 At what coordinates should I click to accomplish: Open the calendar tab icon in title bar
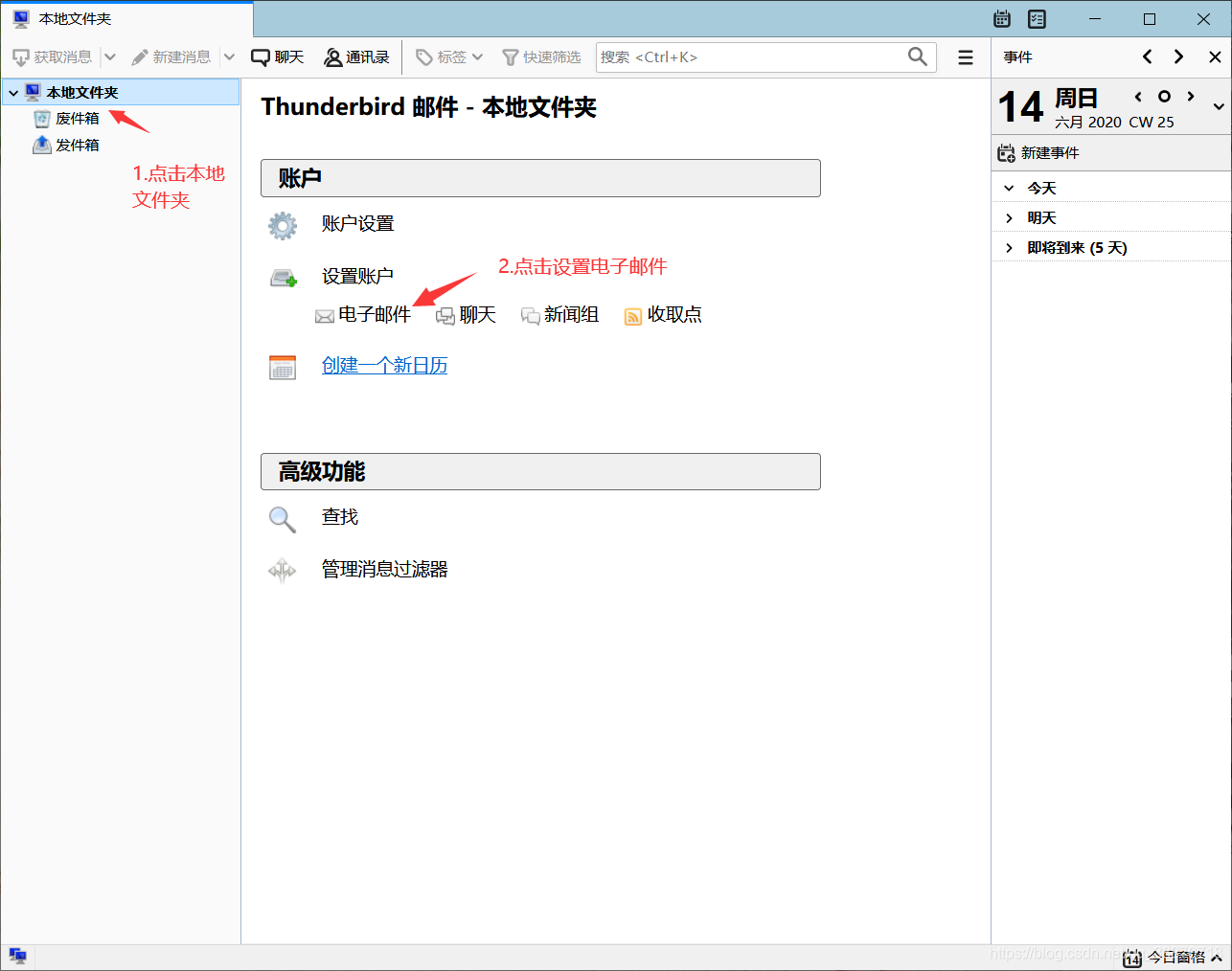click(1002, 18)
